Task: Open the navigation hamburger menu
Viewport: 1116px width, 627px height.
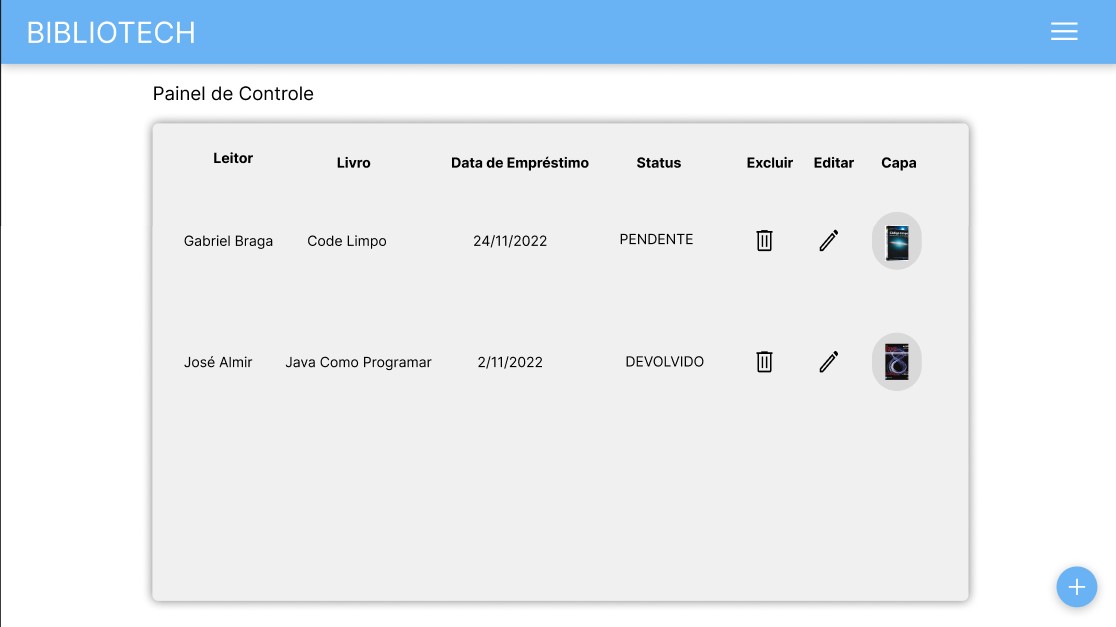Action: pyautogui.click(x=1064, y=31)
